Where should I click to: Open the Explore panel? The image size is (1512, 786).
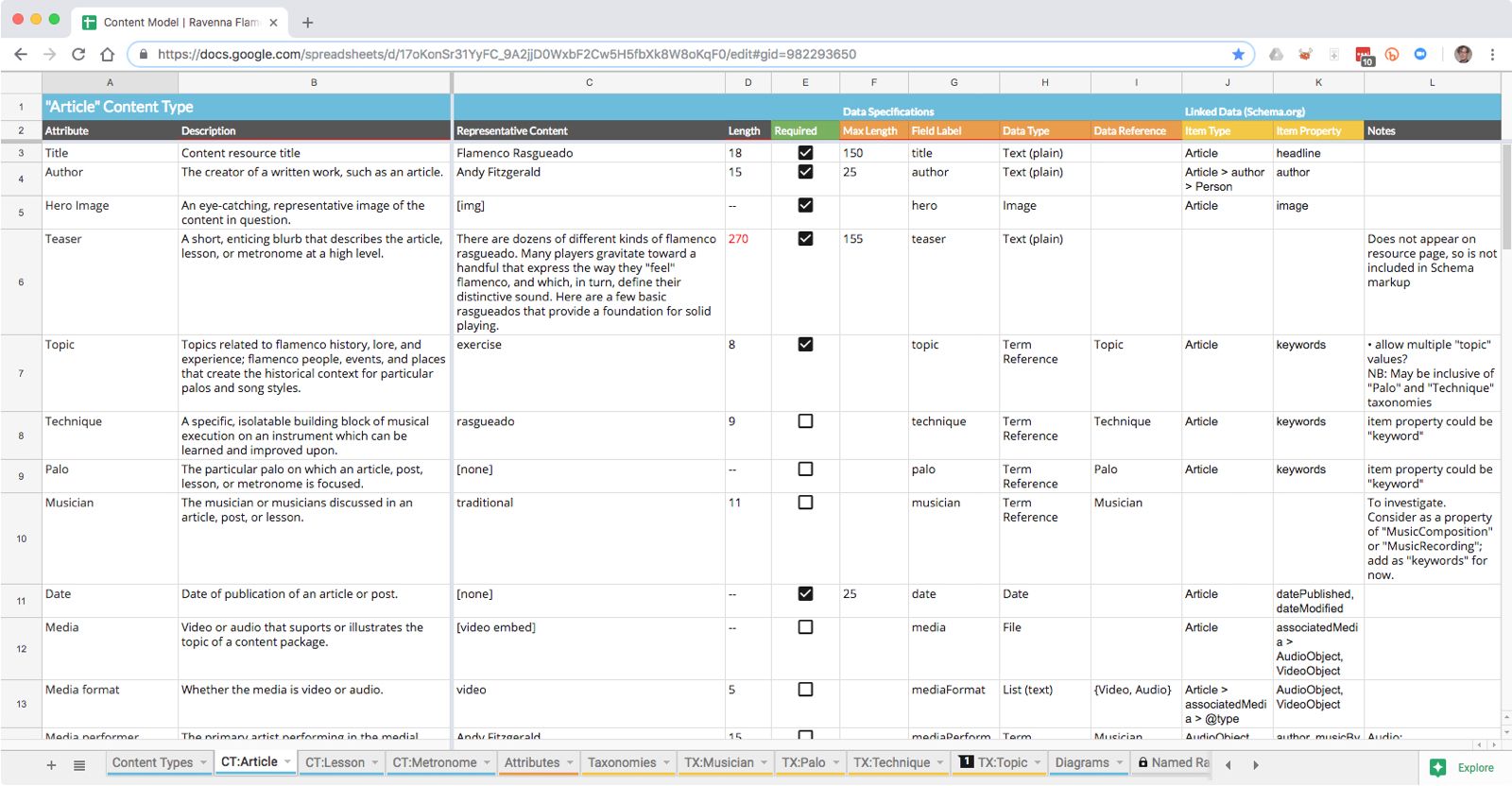1463,768
